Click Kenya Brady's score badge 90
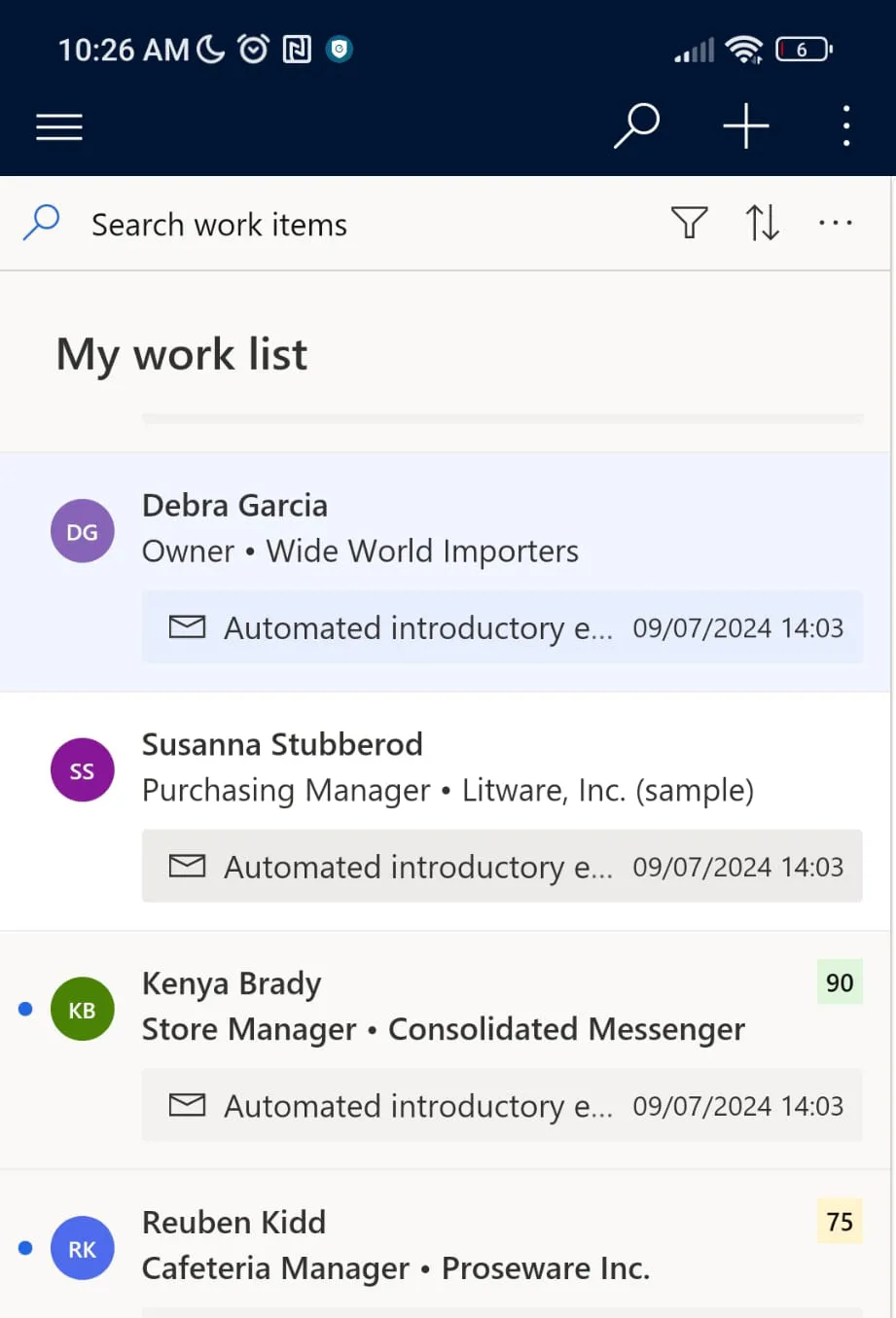The width and height of the screenshot is (896, 1318). click(840, 982)
